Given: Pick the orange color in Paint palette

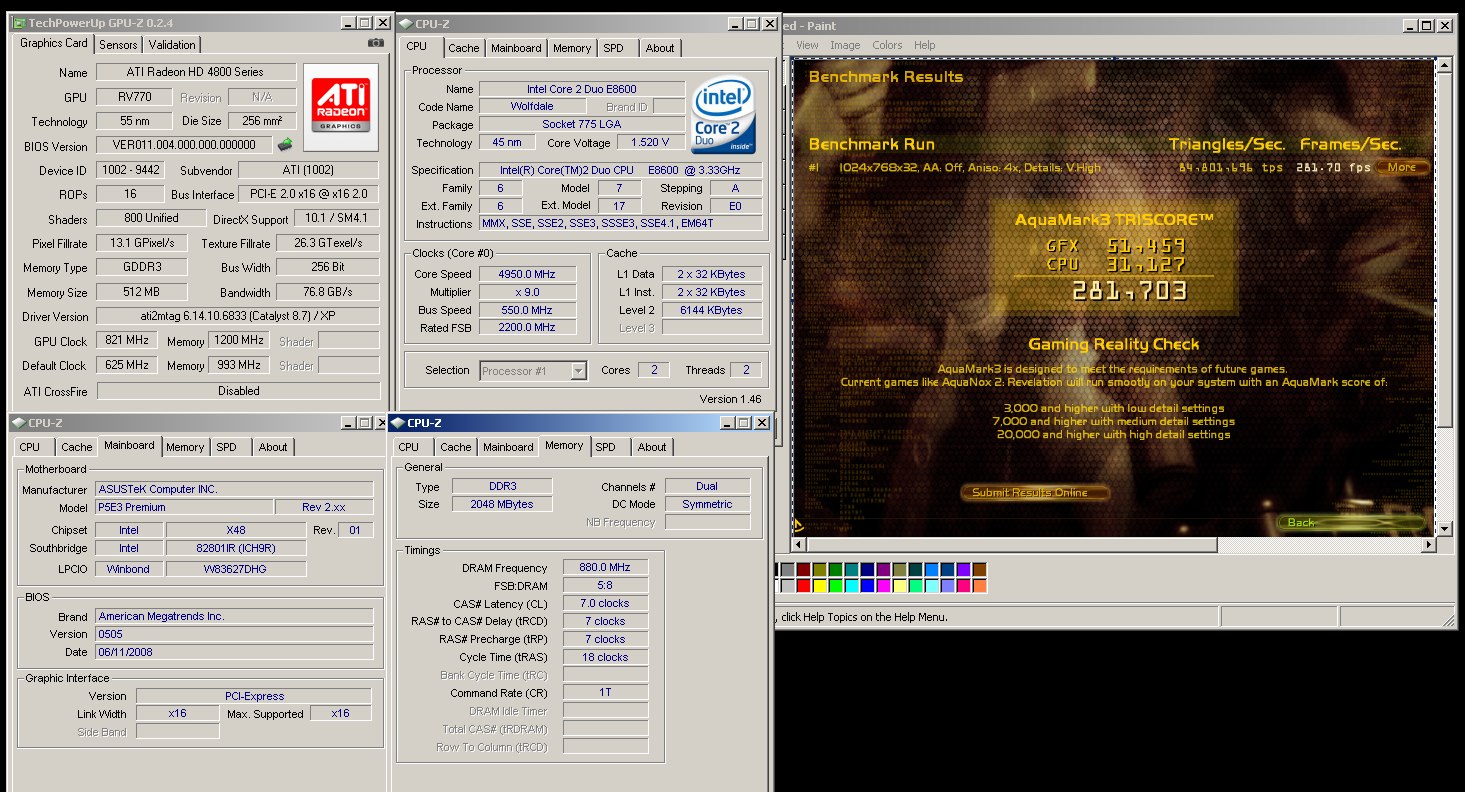Looking at the screenshot, I should [x=980, y=586].
